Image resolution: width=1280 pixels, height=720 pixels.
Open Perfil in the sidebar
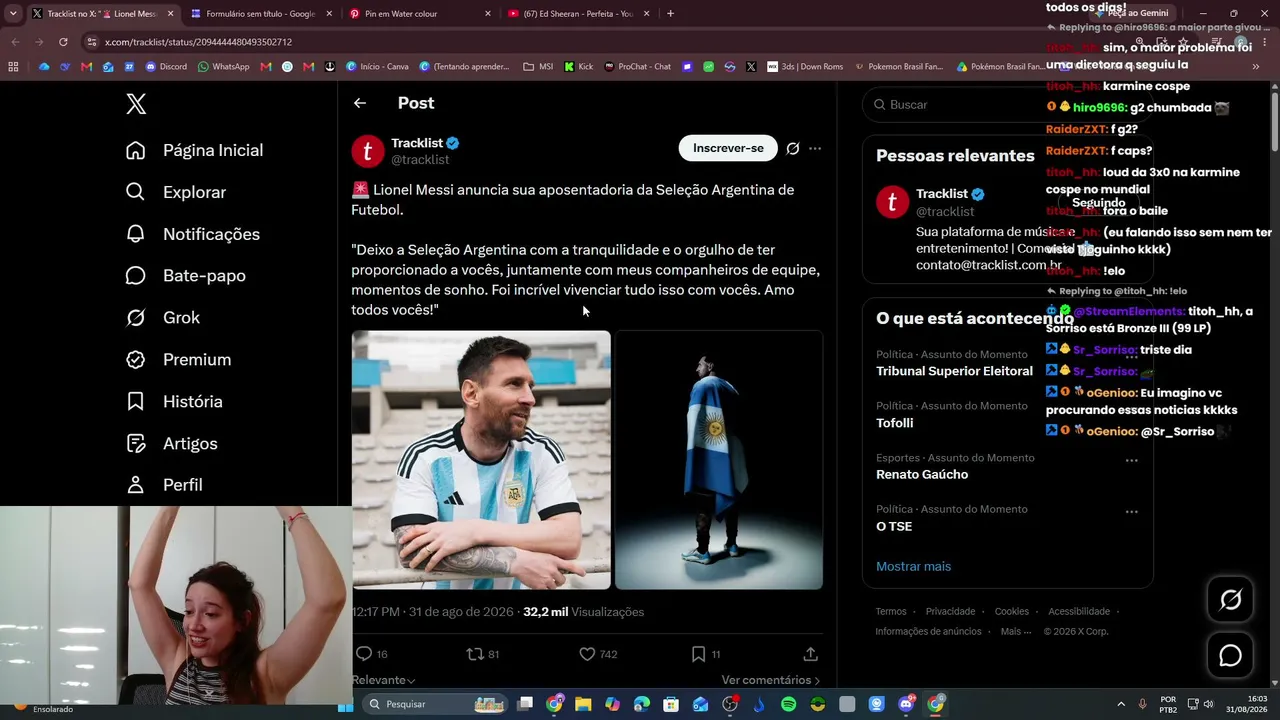point(163,484)
